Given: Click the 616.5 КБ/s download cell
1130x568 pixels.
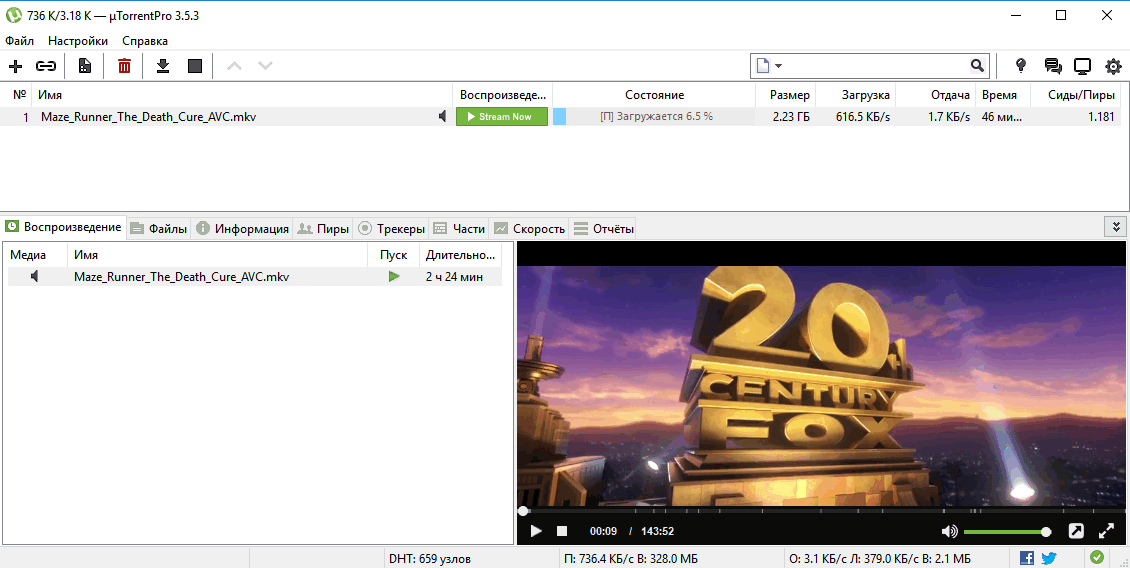Looking at the screenshot, I should point(863,117).
